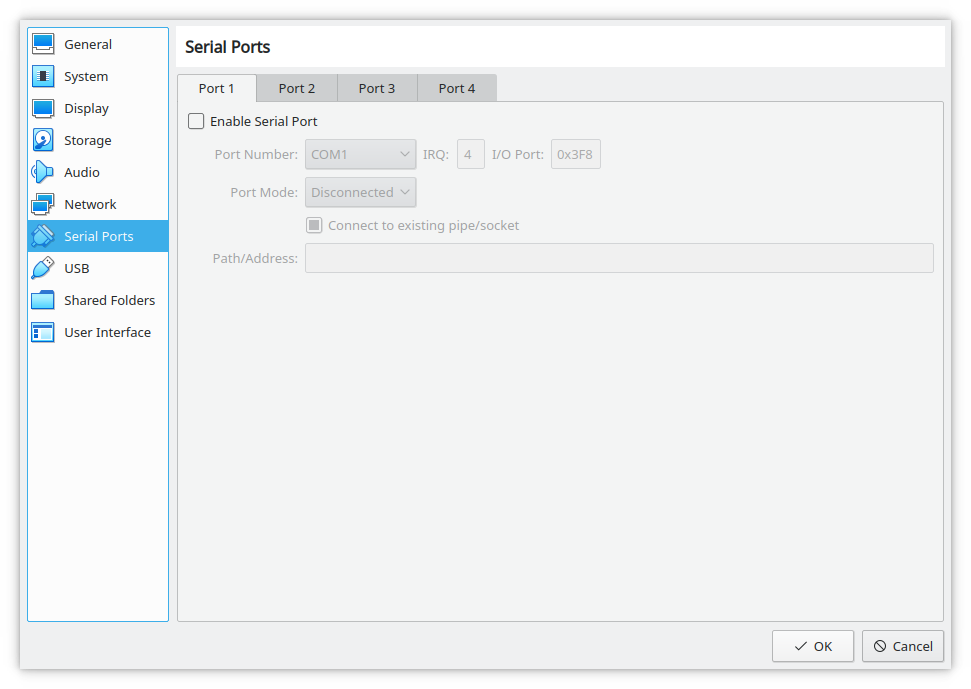Switch to the Port 2 tab
The height and width of the screenshot is (689, 971).
point(297,89)
